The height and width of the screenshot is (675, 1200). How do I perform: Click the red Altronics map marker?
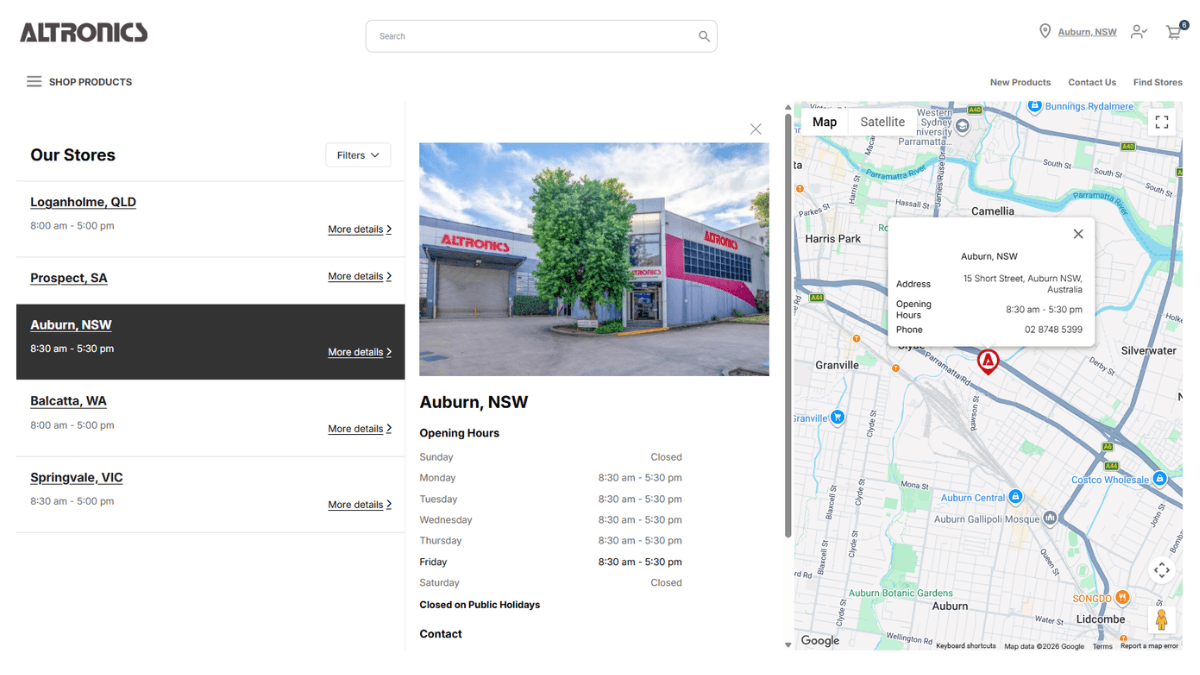[988, 361]
